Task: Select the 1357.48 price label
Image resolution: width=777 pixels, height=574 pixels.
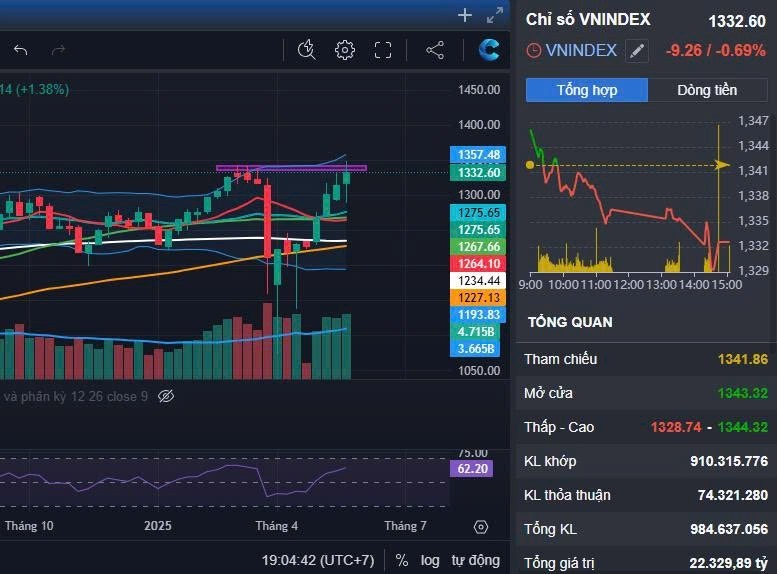Action: (x=478, y=155)
